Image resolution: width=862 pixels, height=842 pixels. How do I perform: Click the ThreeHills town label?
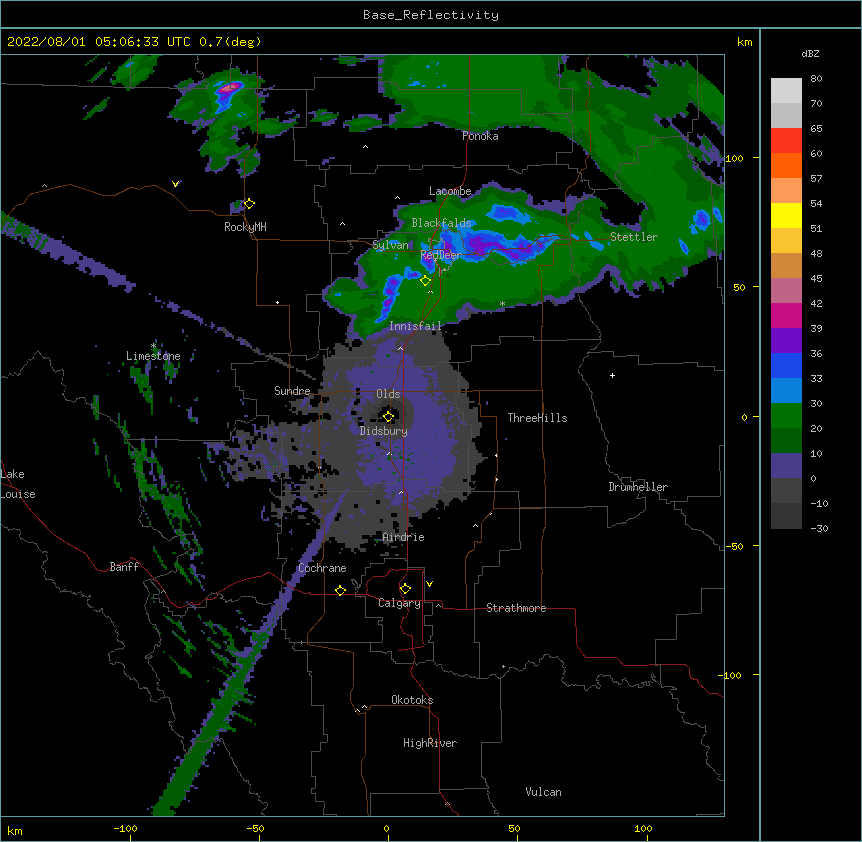(x=537, y=418)
